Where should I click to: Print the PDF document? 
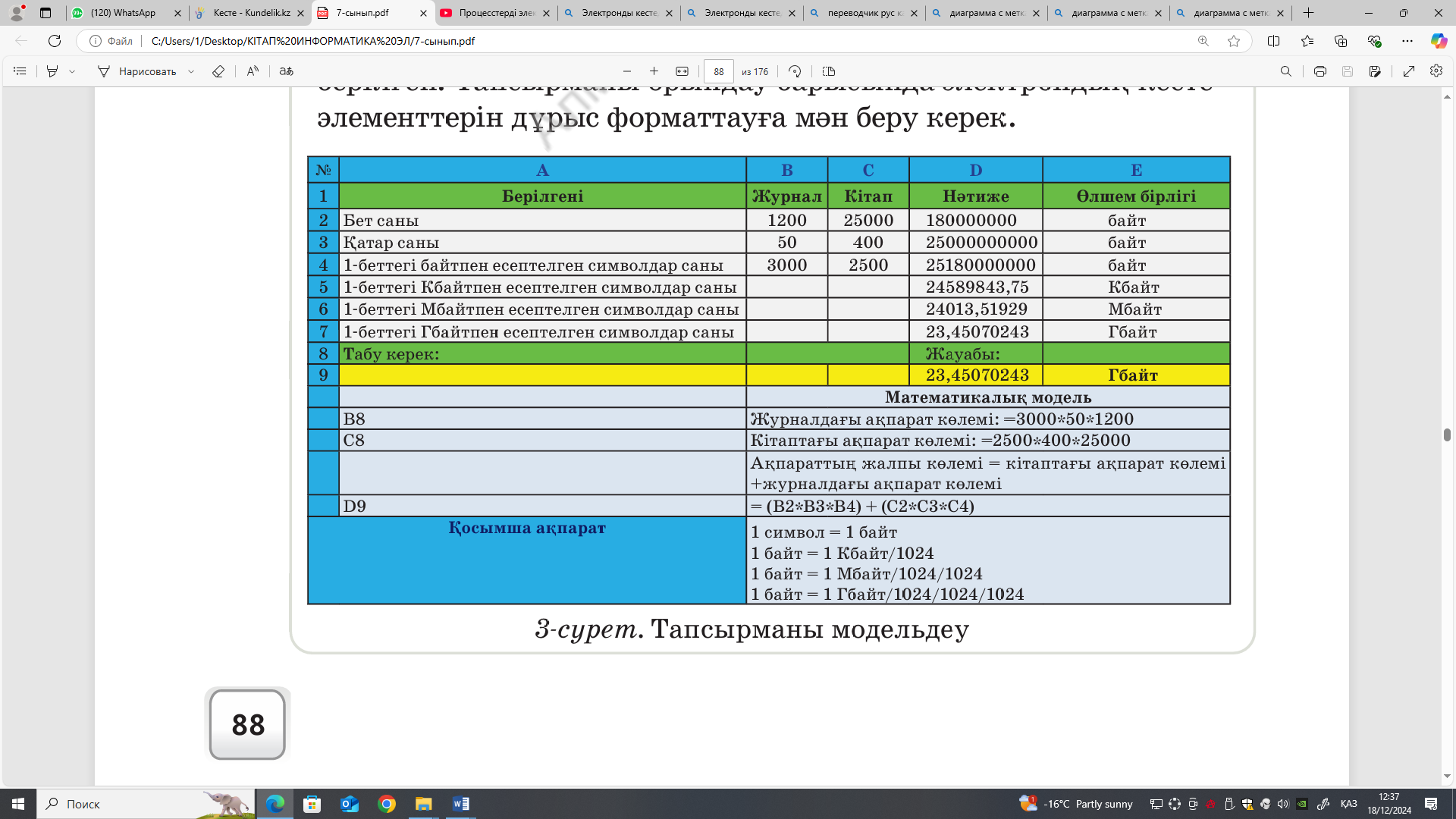1319,71
